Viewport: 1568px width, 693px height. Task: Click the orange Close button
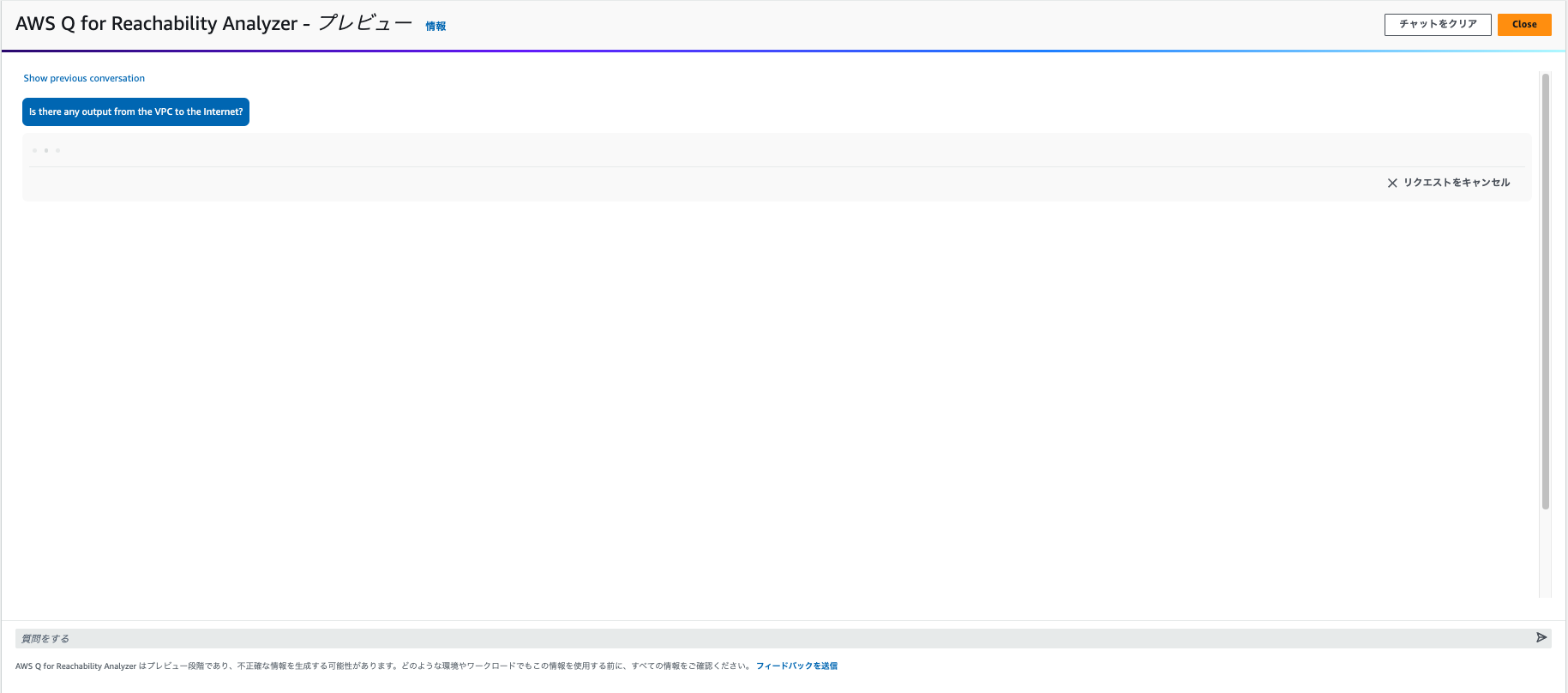point(1524,25)
